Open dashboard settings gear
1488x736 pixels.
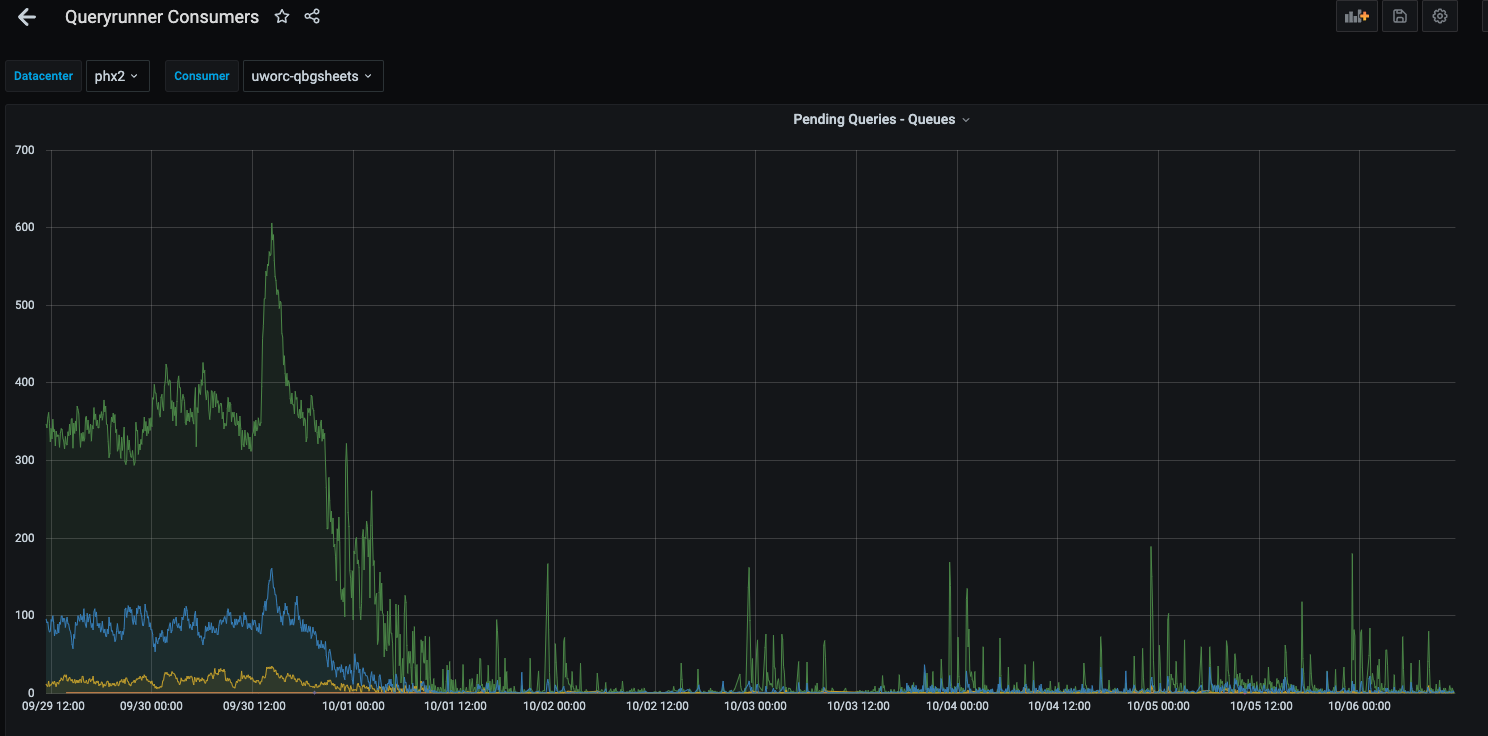pyautogui.click(x=1440, y=16)
